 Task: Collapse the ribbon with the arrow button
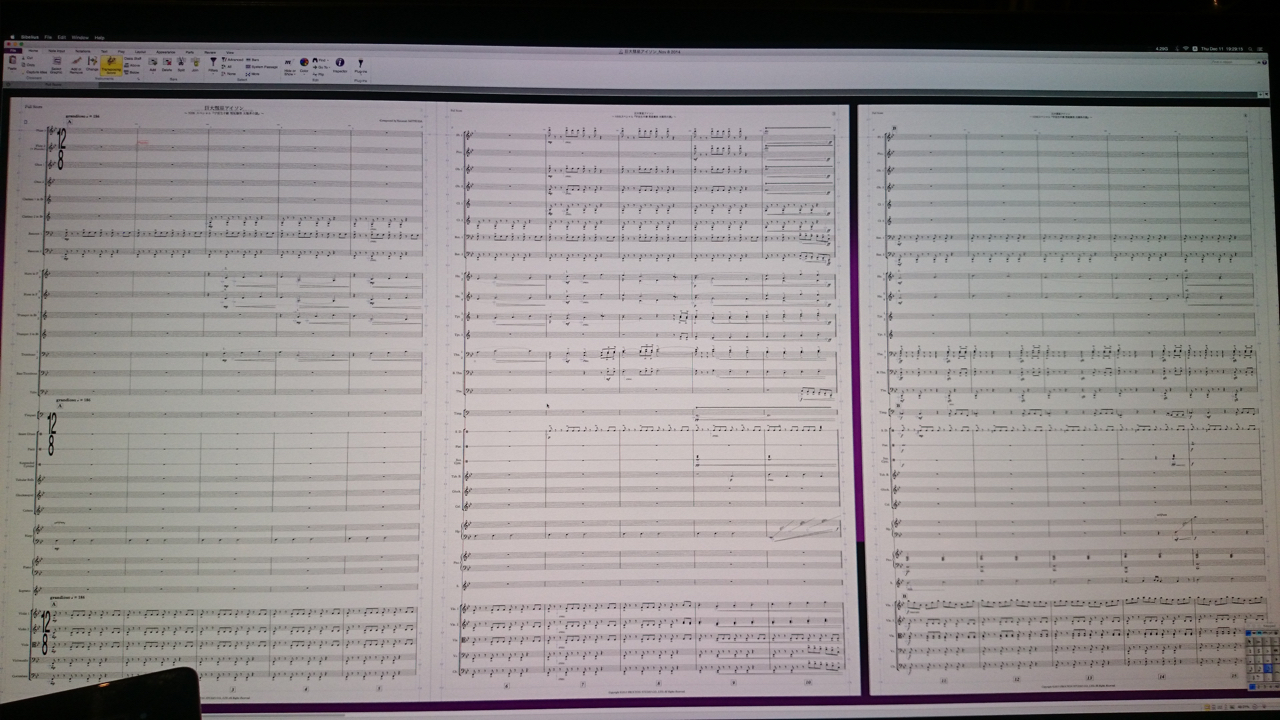(x=1259, y=62)
